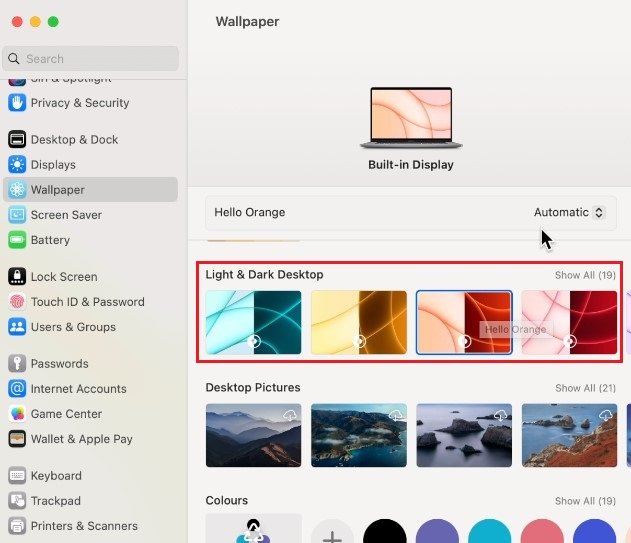Select the Screen Saver icon in sidebar
Screen dimensions: 631x543
click(17, 214)
